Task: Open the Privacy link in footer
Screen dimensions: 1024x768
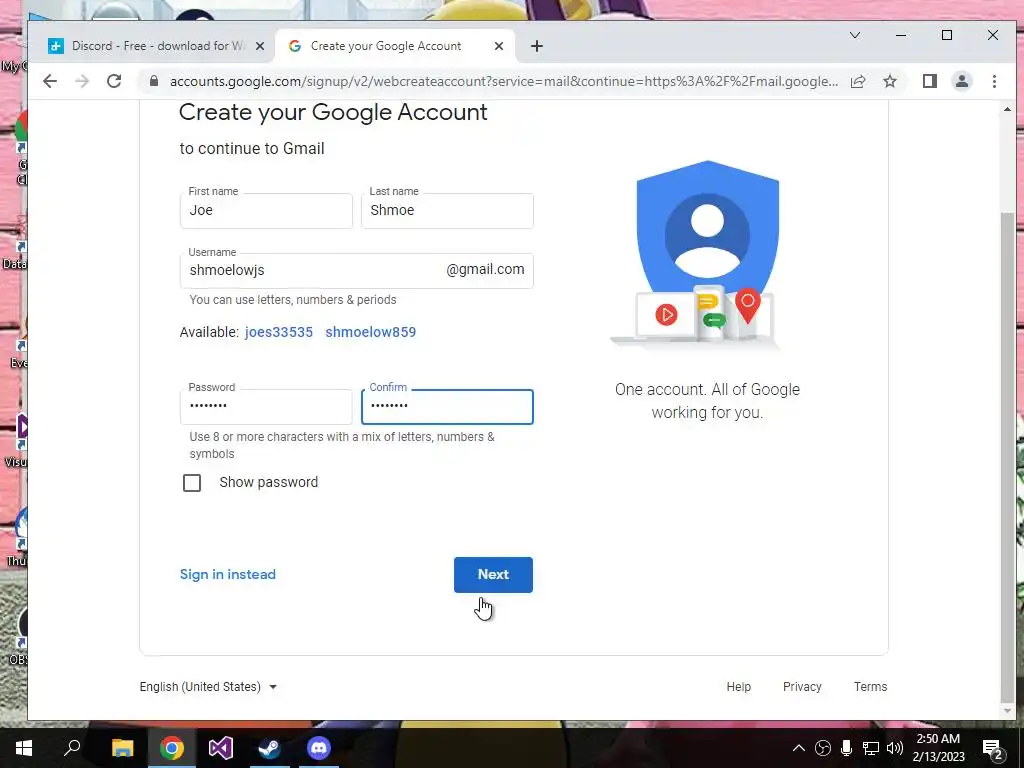Action: point(802,686)
